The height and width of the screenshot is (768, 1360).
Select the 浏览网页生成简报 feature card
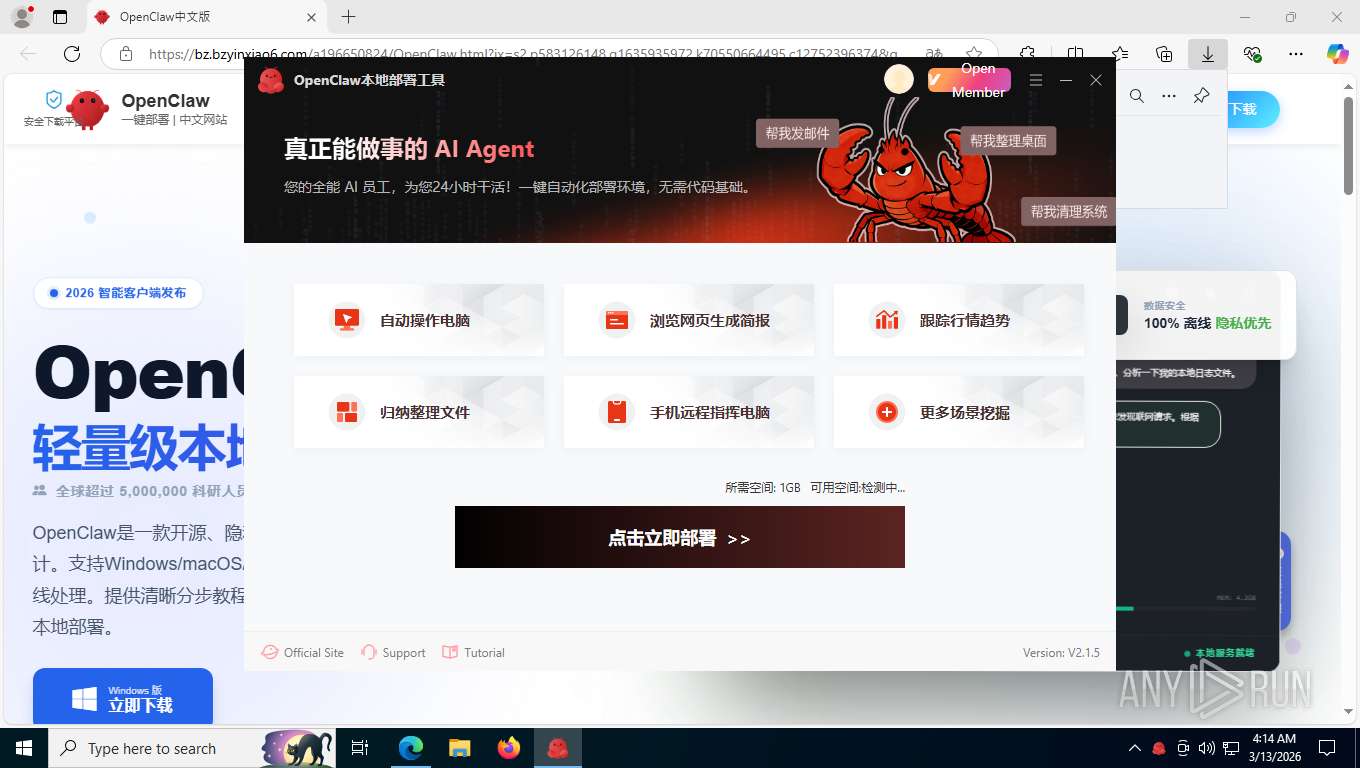tap(689, 320)
